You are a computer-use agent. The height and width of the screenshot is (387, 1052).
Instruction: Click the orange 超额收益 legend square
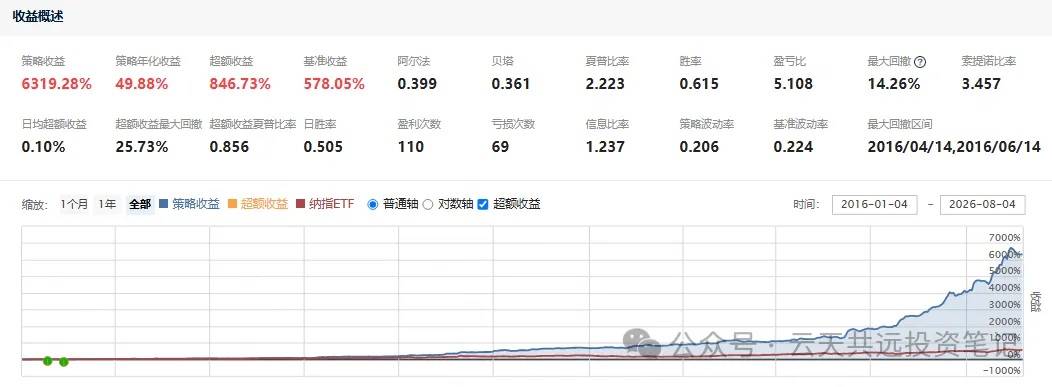233,204
